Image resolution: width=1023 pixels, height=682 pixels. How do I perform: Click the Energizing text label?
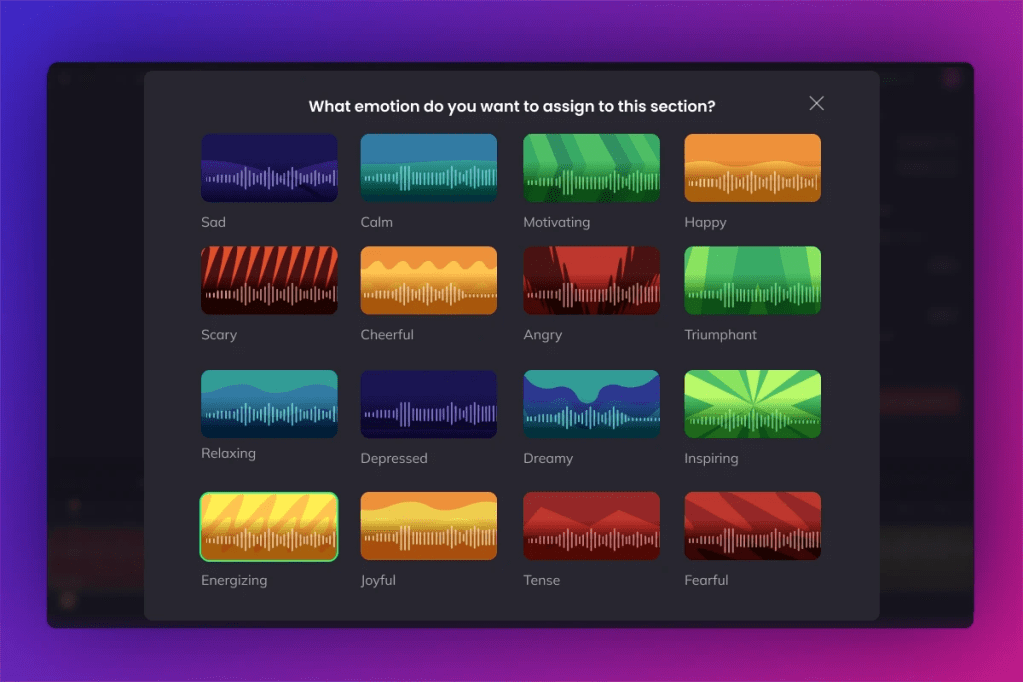234,580
